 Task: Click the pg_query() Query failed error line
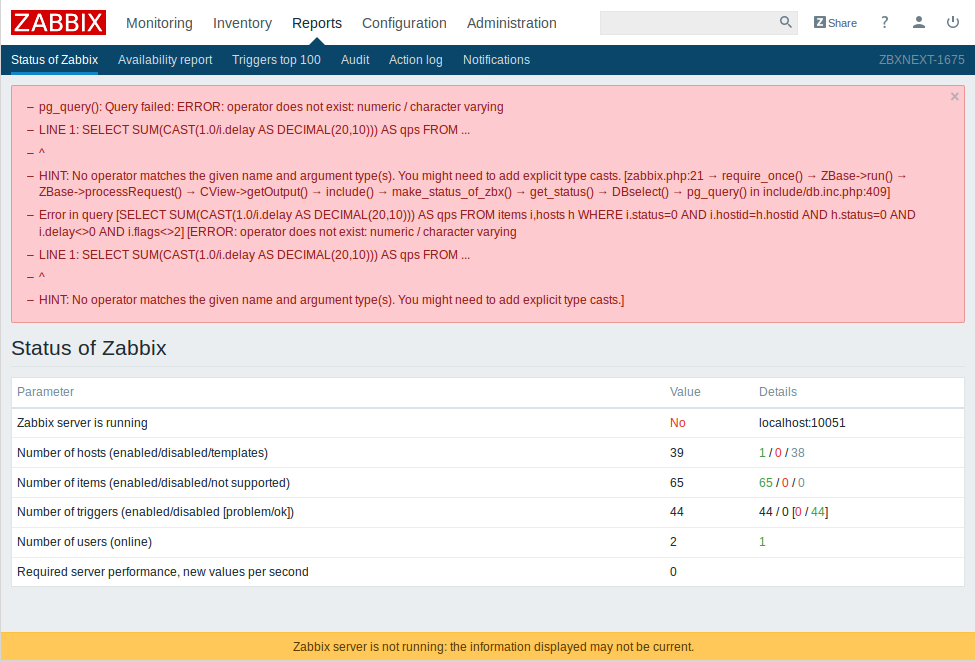pos(271,107)
